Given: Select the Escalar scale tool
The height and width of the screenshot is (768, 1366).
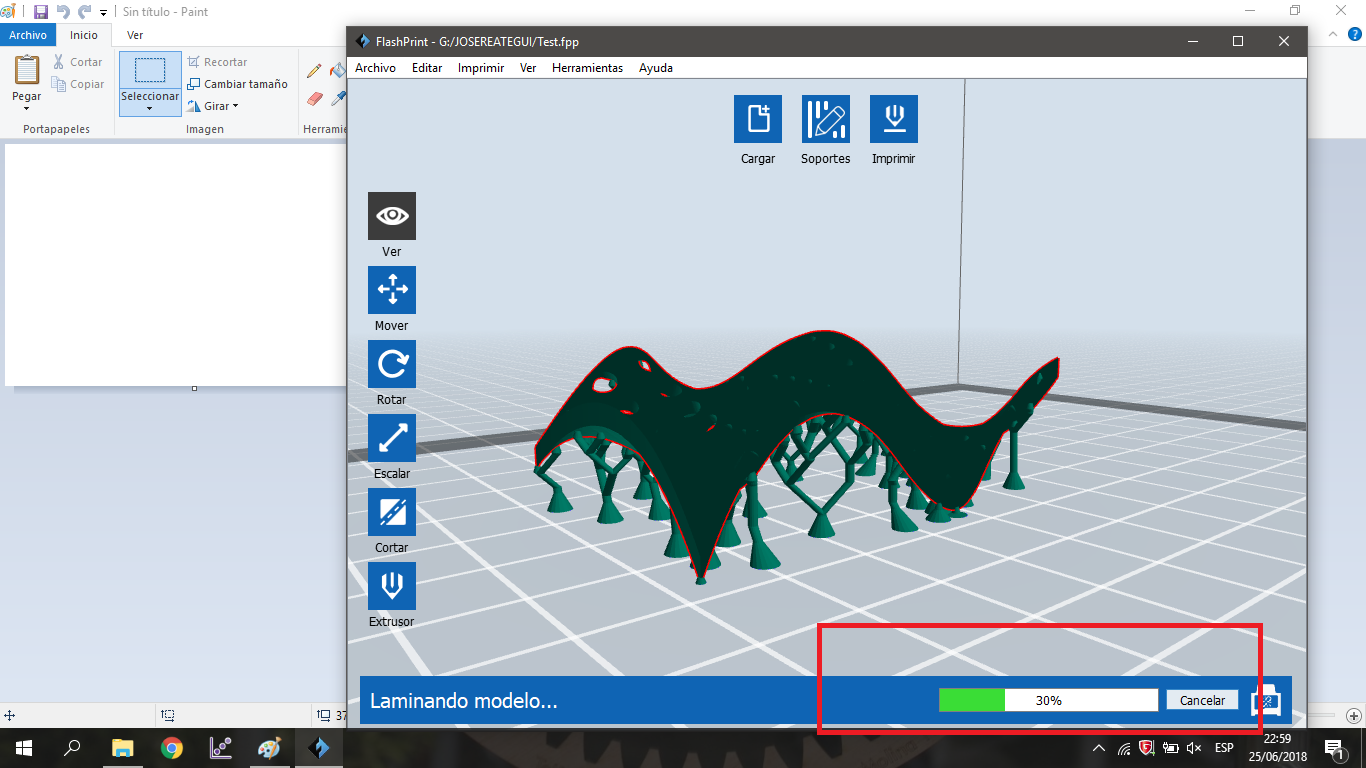Looking at the screenshot, I should [x=392, y=438].
